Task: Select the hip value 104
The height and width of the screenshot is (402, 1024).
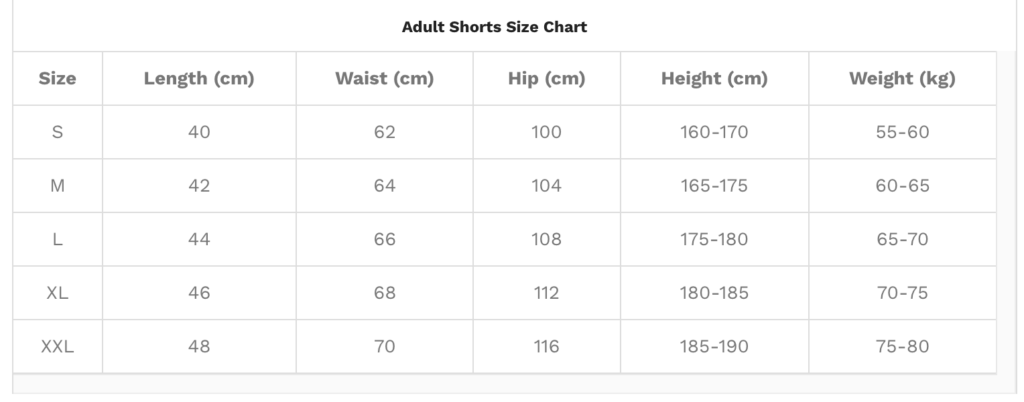Action: pyautogui.click(x=546, y=186)
